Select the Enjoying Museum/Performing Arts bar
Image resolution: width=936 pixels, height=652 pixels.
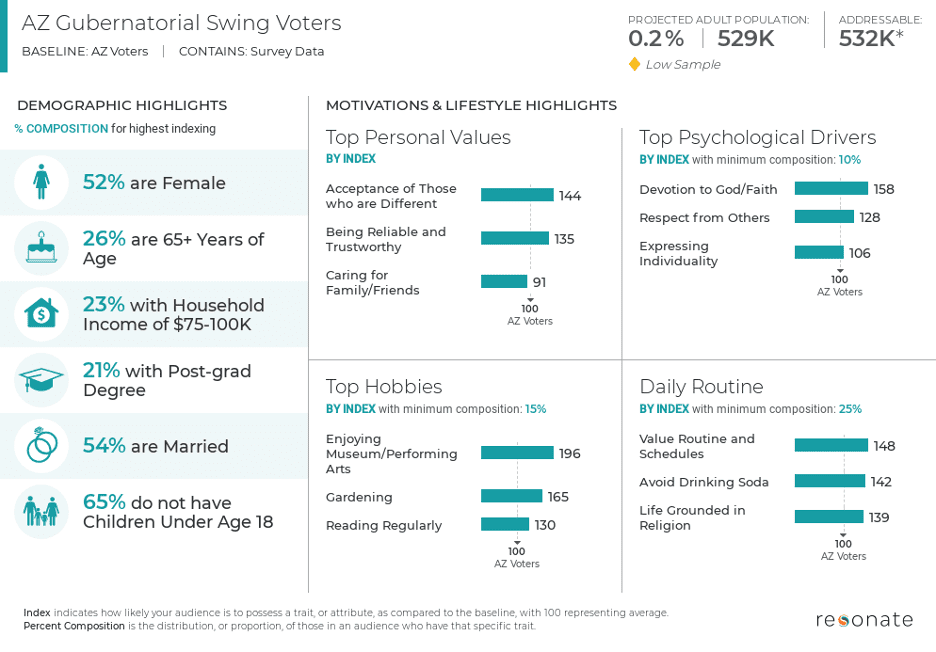(517, 453)
